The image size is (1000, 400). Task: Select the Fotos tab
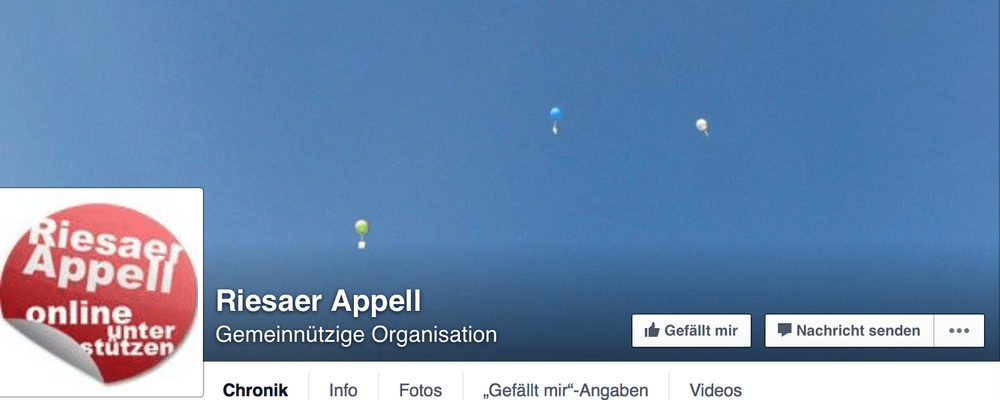[x=420, y=390]
